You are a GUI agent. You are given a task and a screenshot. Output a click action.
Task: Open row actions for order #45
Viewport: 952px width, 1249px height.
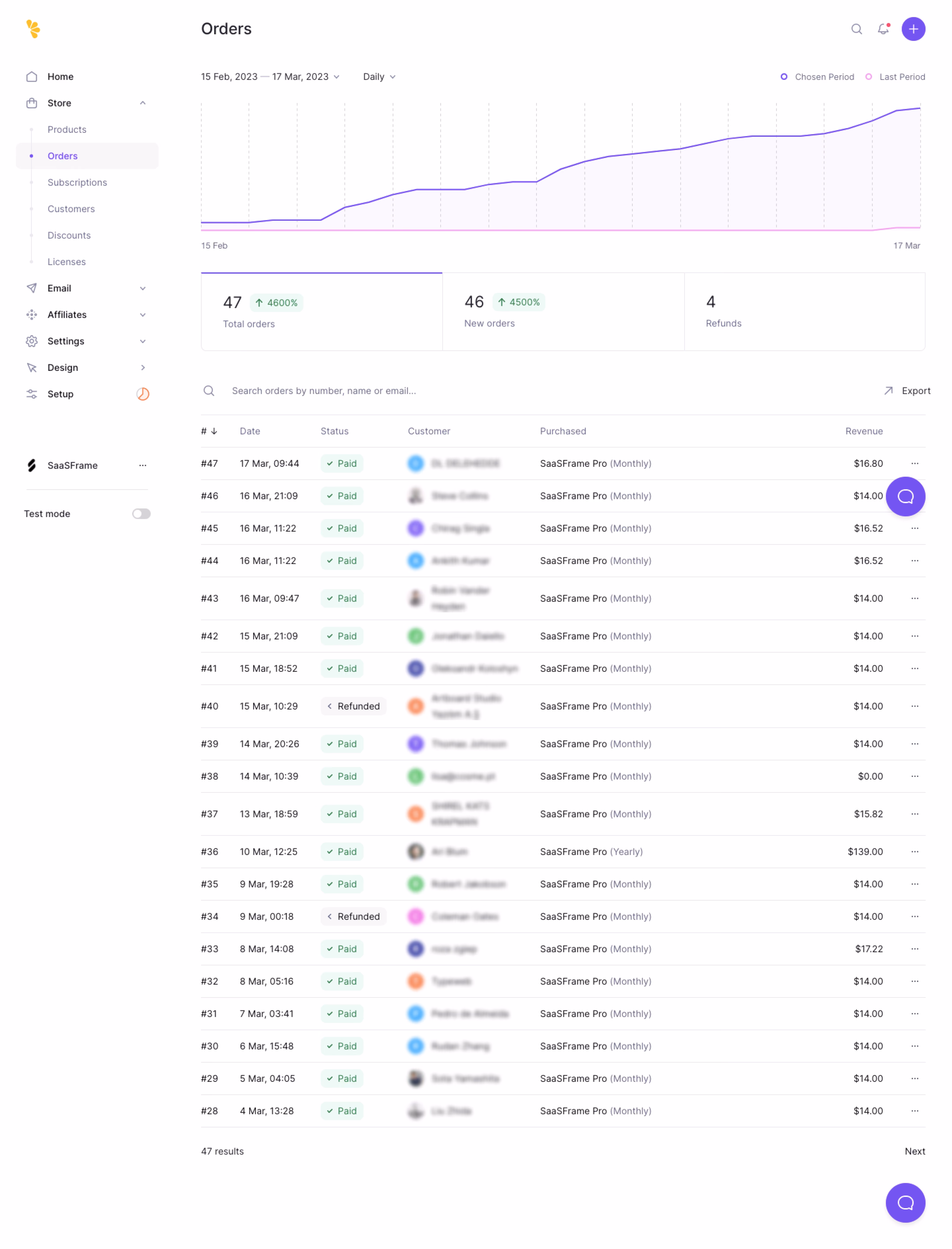point(915,528)
